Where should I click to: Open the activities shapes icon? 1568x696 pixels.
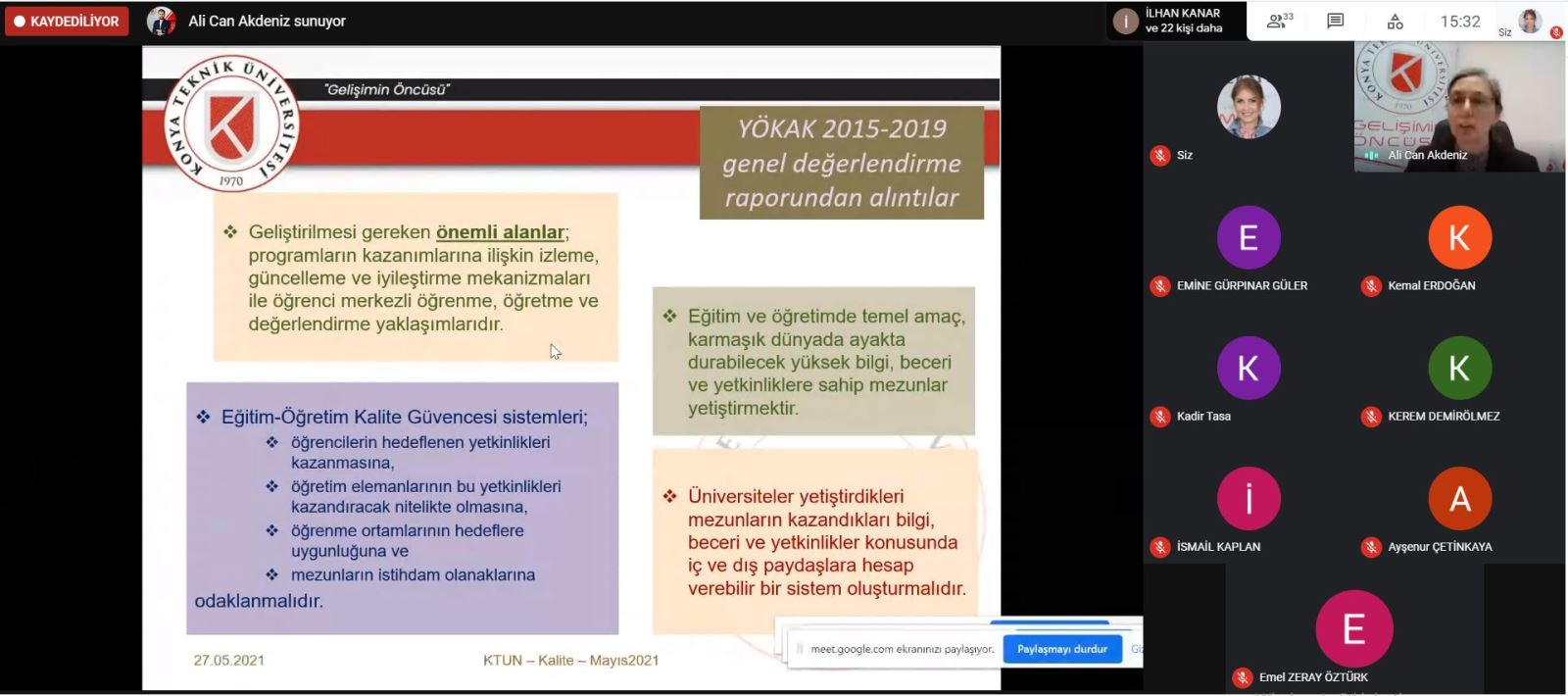click(x=1395, y=21)
